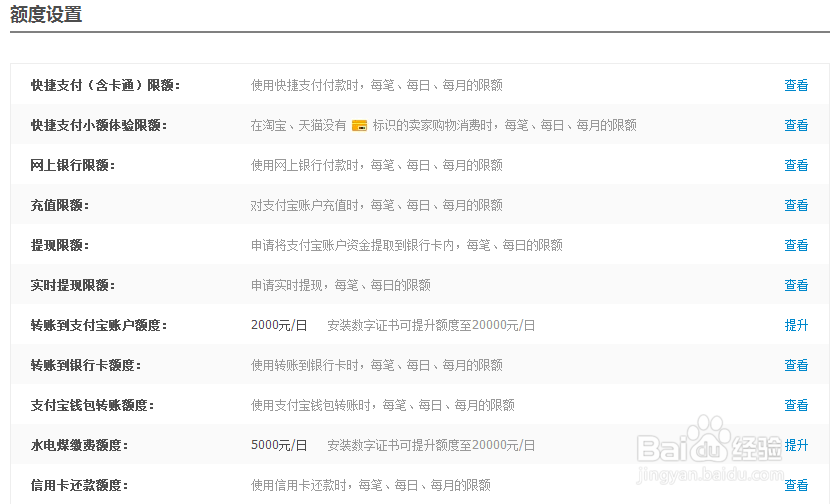Click 提升 in the 水电煤缴费额度 row

pyautogui.click(x=796, y=446)
